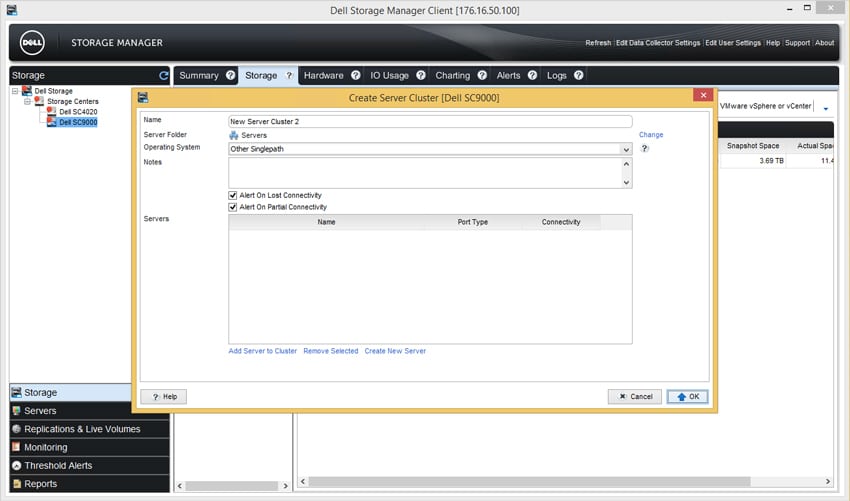Viewport: 850px width, 501px height.
Task: Click inside the Notes text area
Action: coord(424,173)
